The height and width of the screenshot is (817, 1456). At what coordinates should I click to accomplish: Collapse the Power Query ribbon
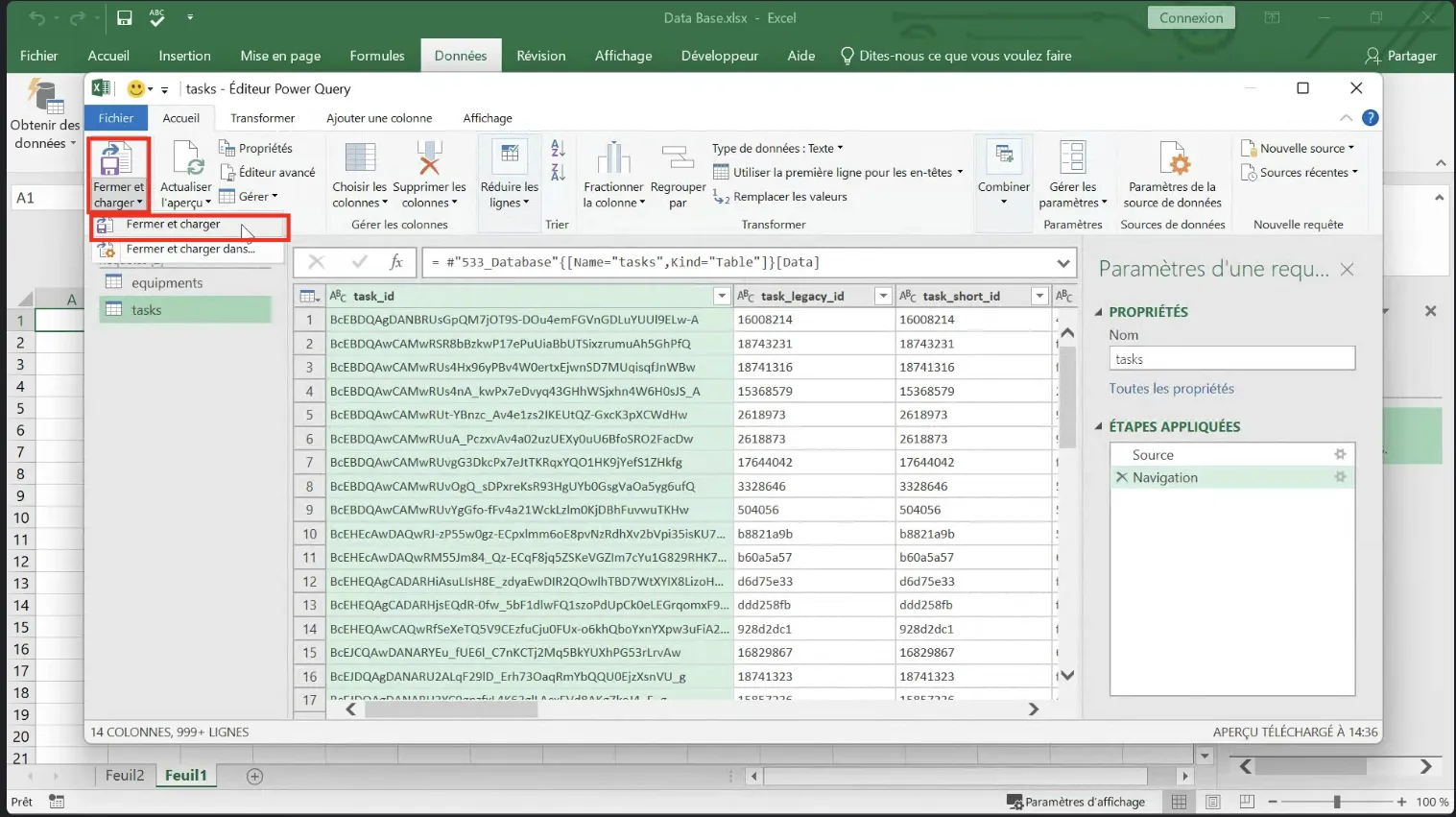coord(1346,118)
